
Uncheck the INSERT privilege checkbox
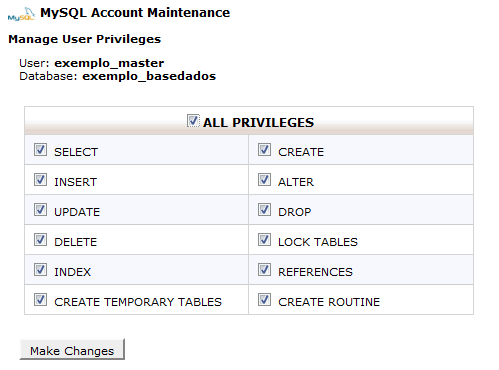(x=40, y=180)
